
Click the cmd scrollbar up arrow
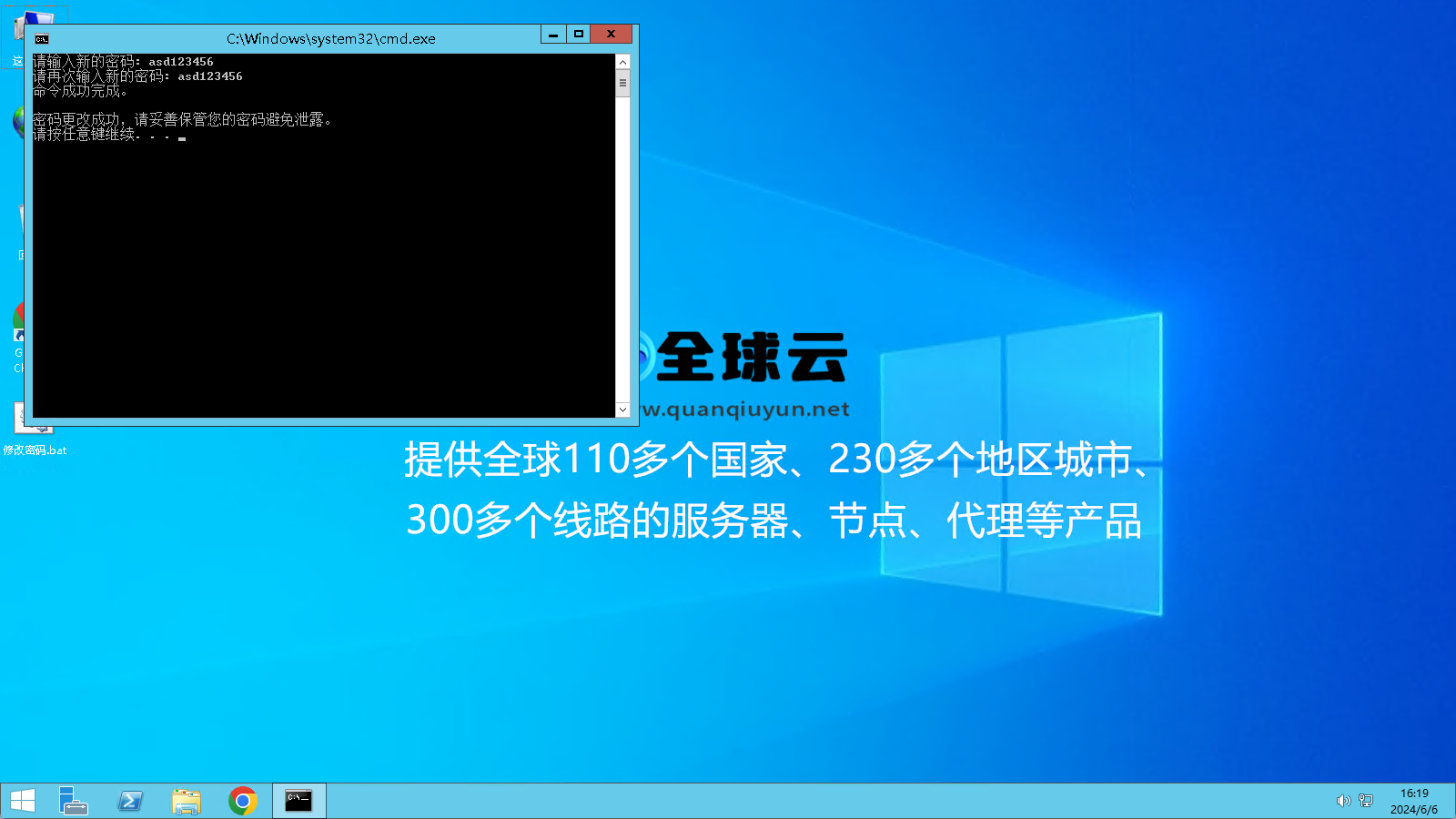tap(622, 62)
